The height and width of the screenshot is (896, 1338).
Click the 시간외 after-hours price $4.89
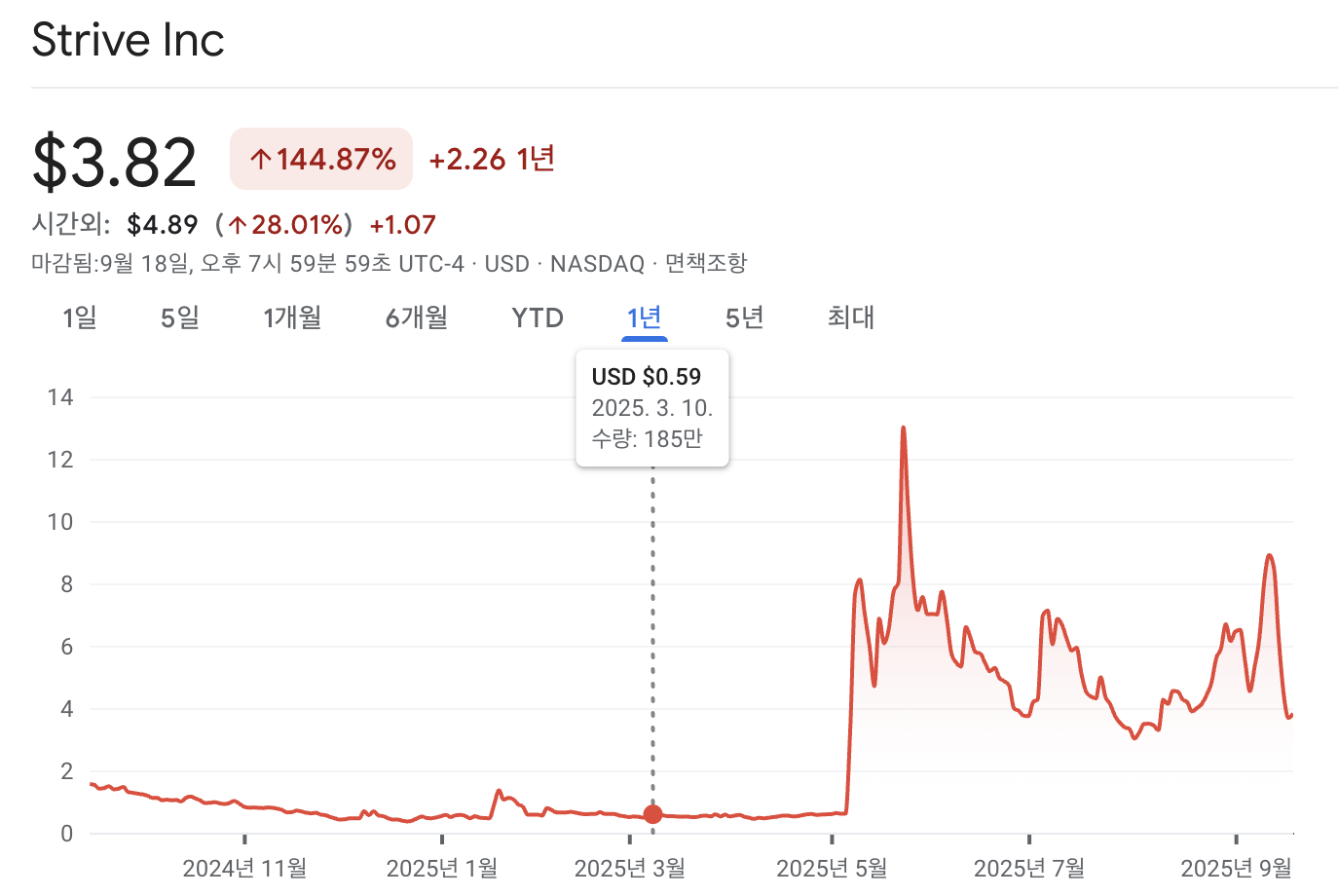(162, 224)
